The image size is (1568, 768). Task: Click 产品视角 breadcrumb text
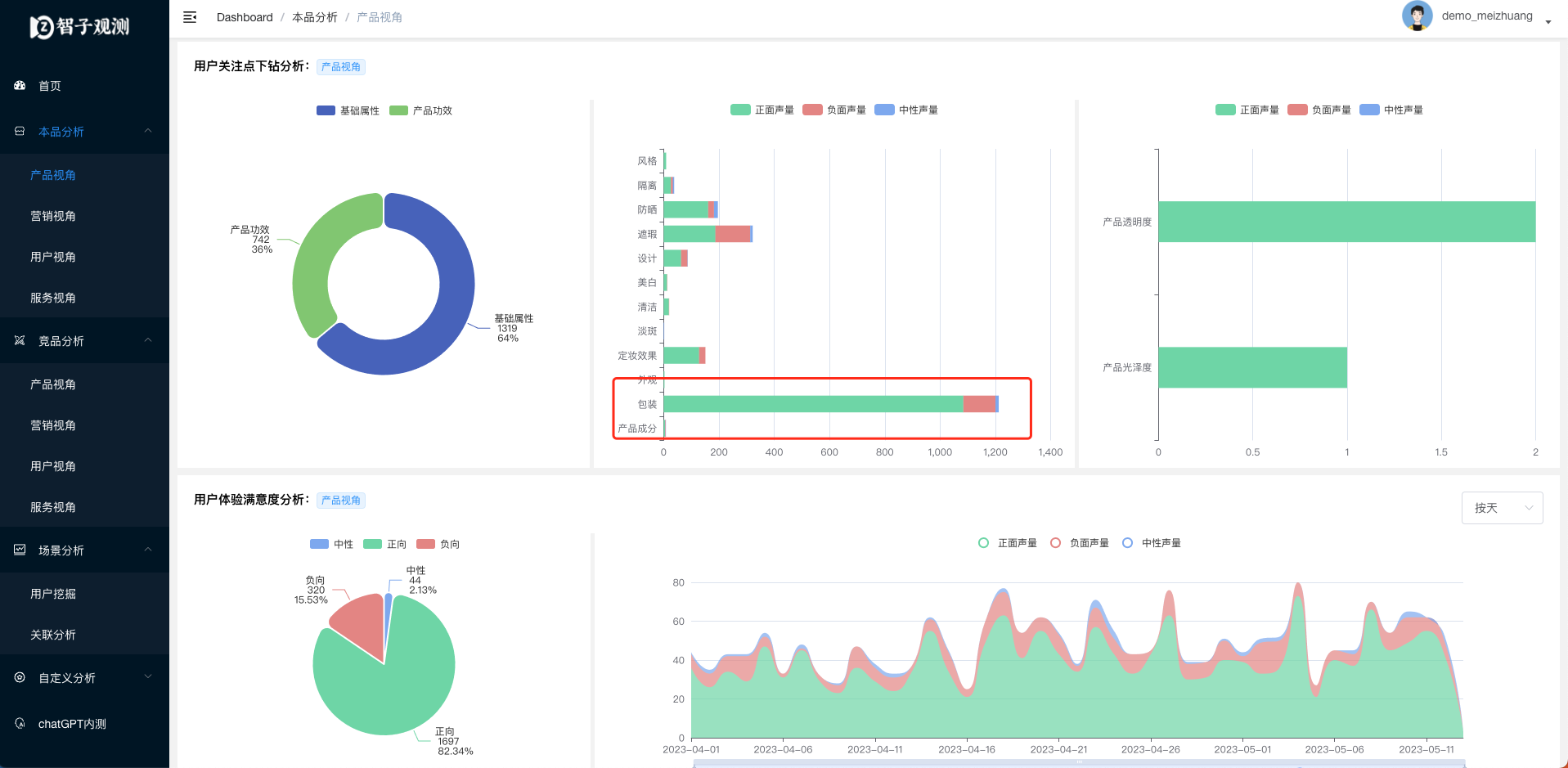point(380,17)
